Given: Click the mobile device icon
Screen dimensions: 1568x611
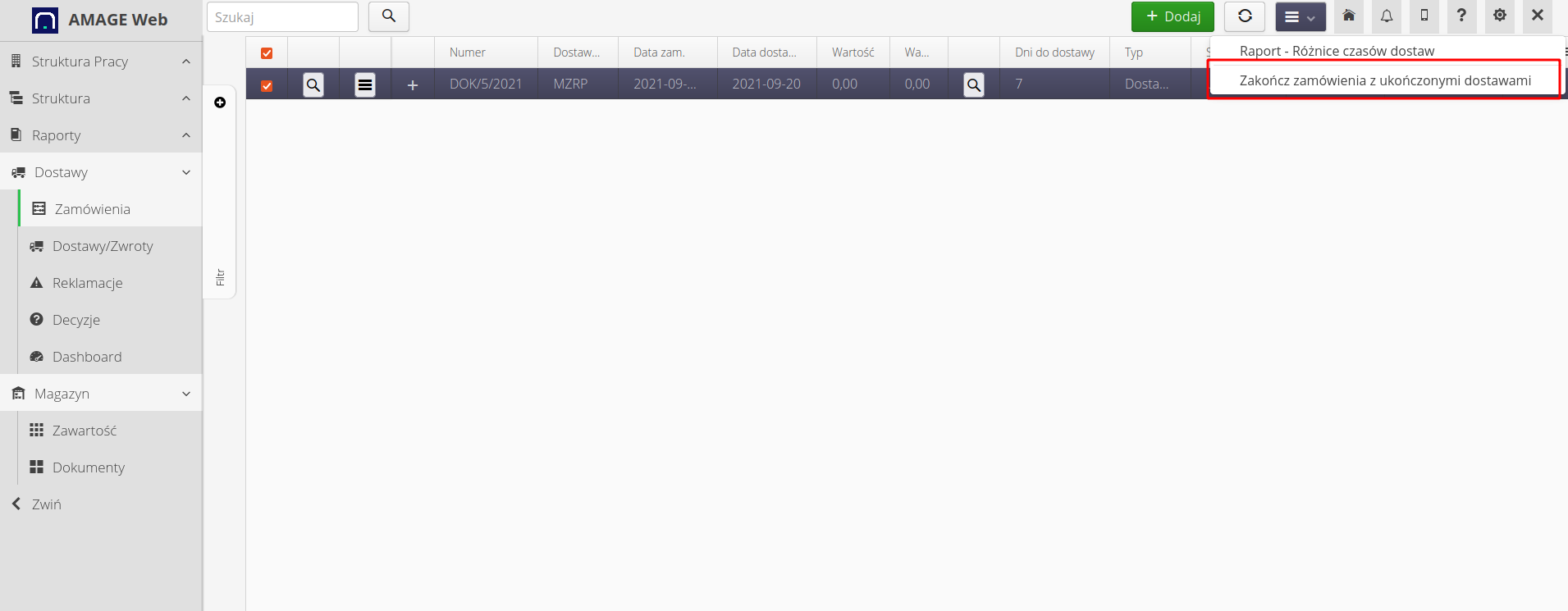Looking at the screenshot, I should [1424, 16].
